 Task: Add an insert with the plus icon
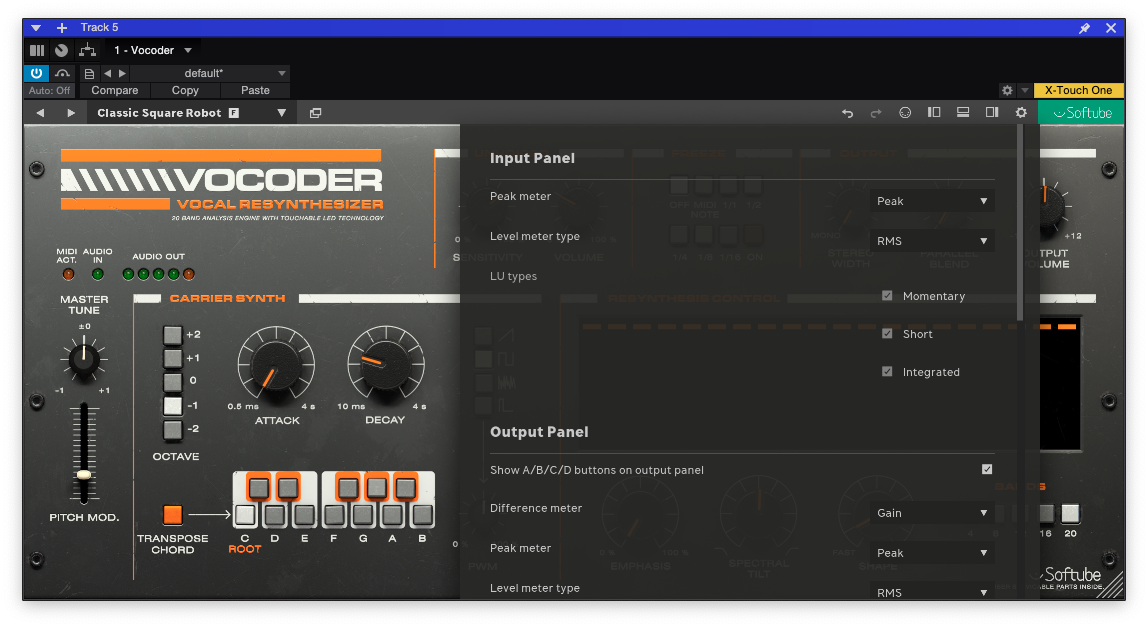pos(62,28)
